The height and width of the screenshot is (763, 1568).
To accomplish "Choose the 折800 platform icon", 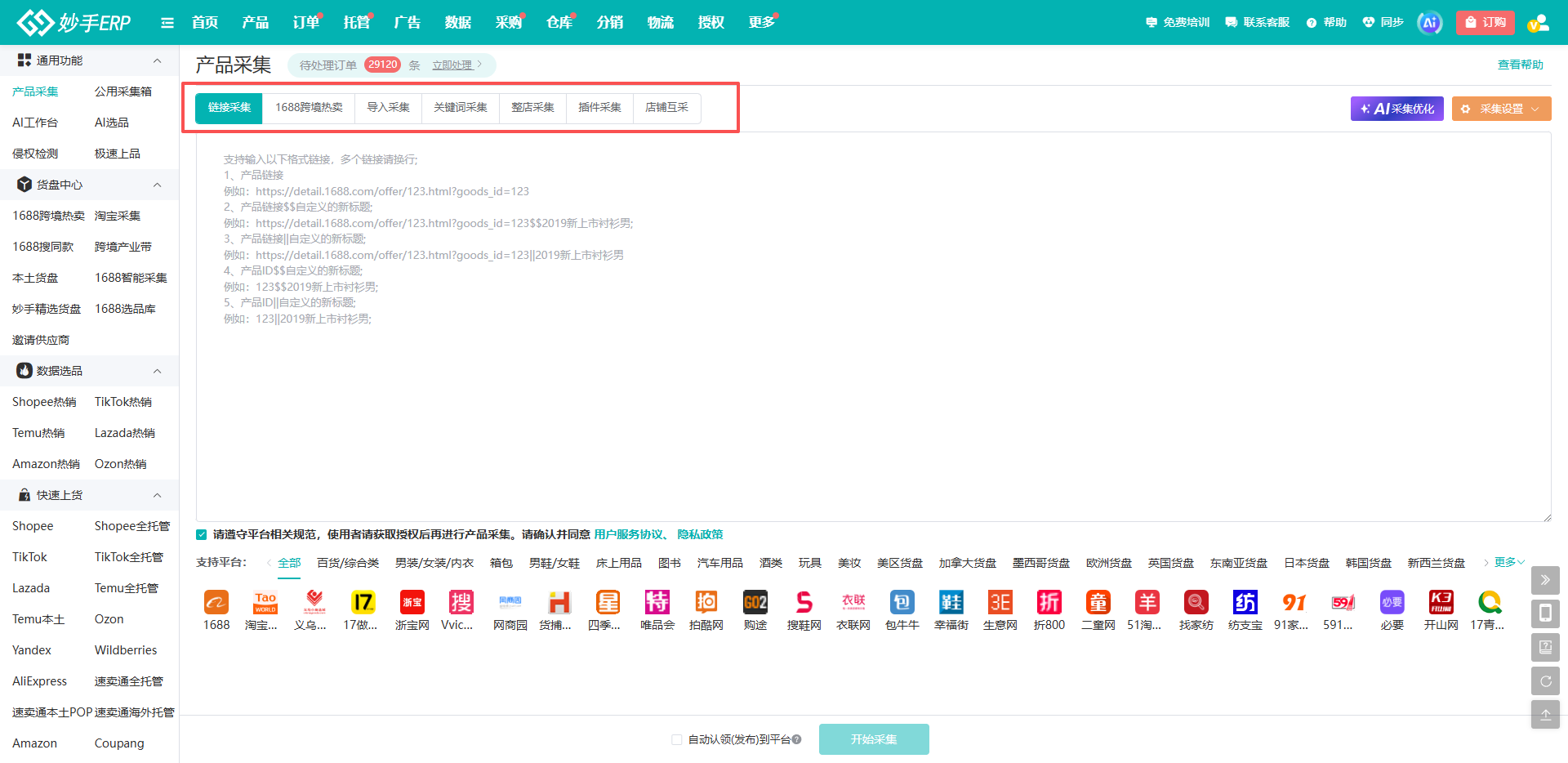I will (1049, 603).
